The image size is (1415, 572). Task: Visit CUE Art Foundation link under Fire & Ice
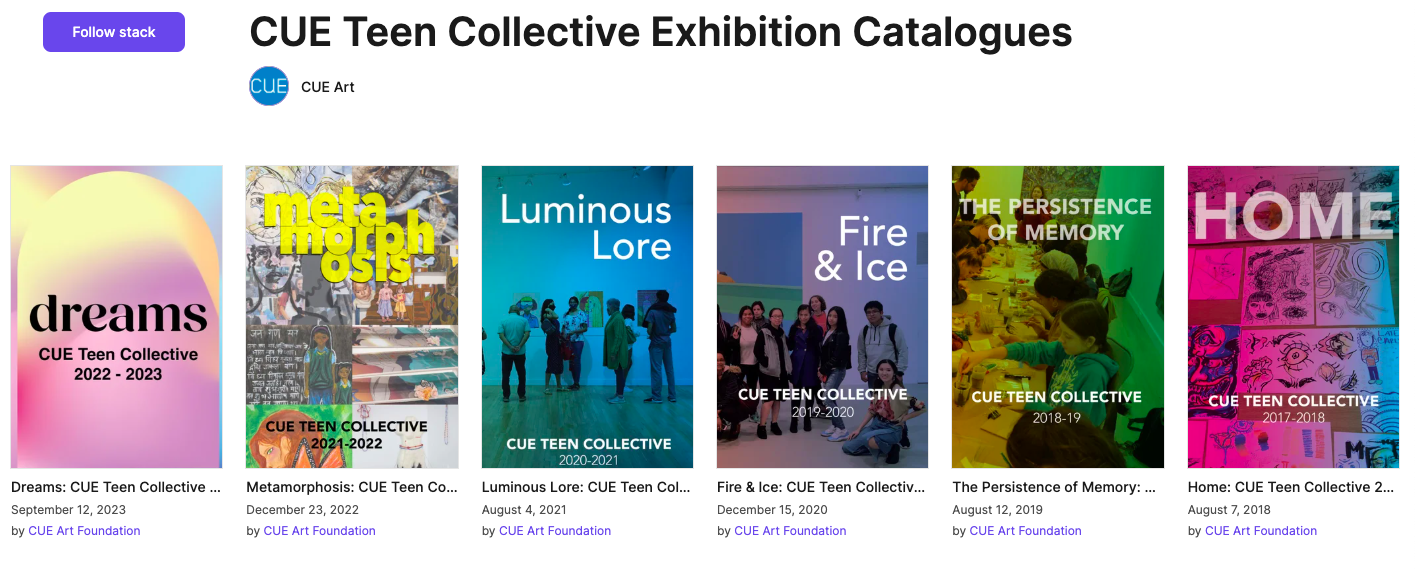790,531
